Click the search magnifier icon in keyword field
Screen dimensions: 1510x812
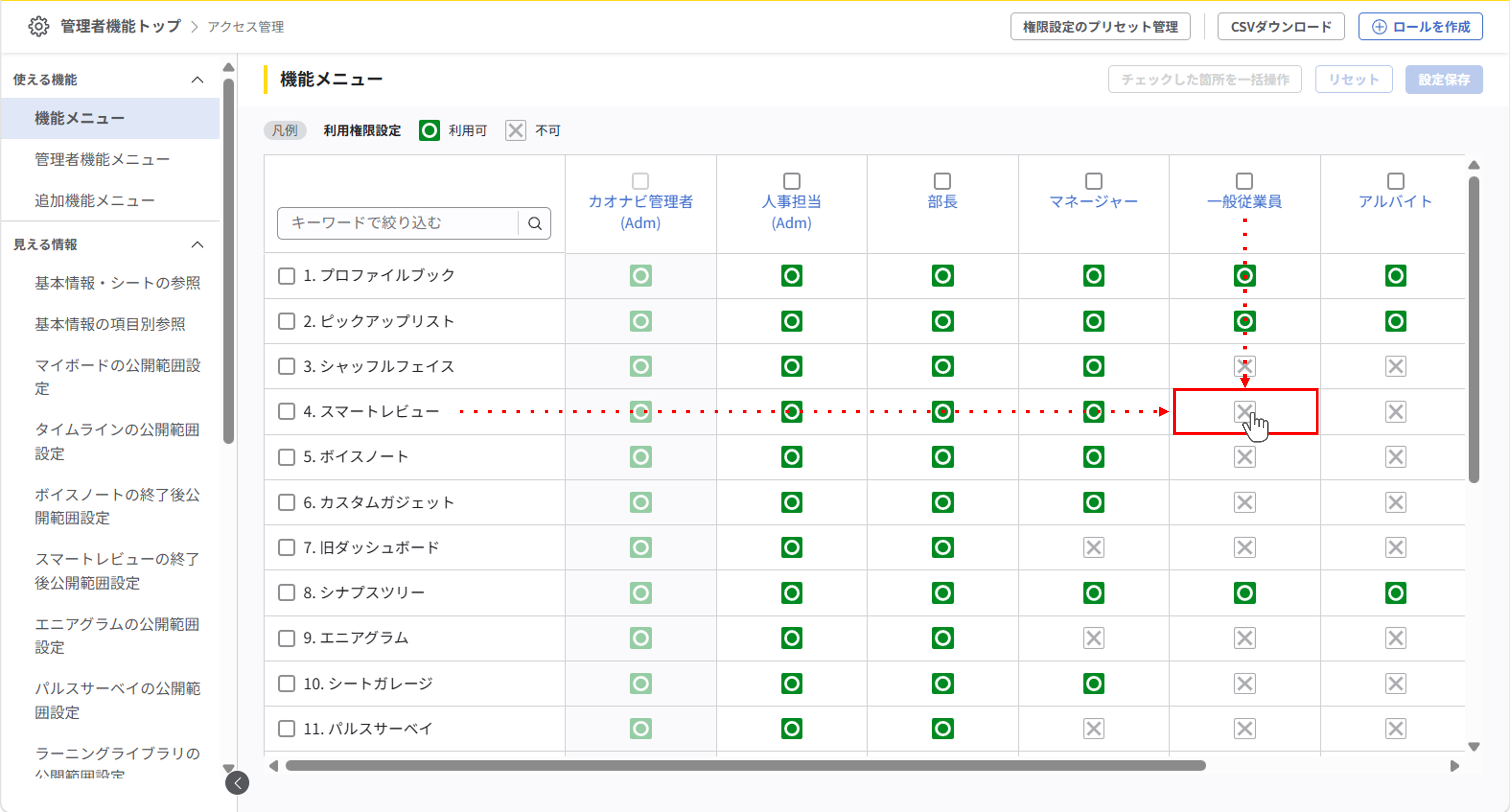tap(535, 223)
